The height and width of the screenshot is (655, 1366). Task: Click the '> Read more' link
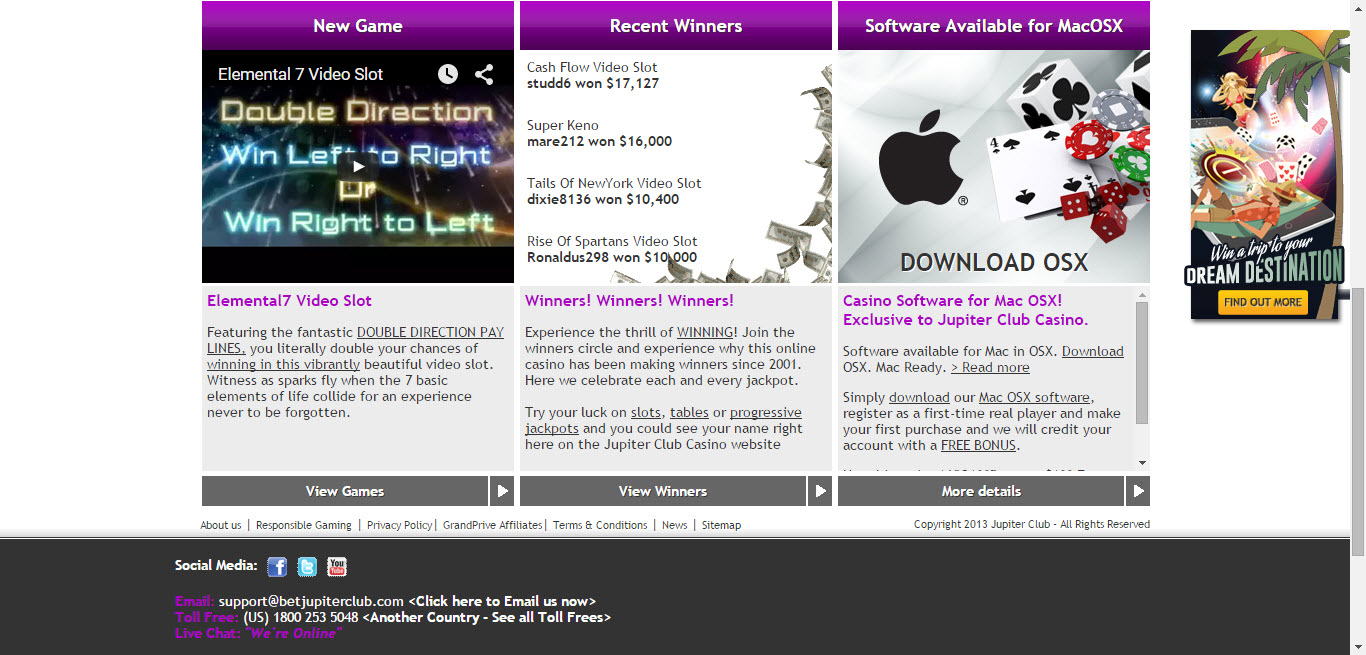(x=990, y=367)
